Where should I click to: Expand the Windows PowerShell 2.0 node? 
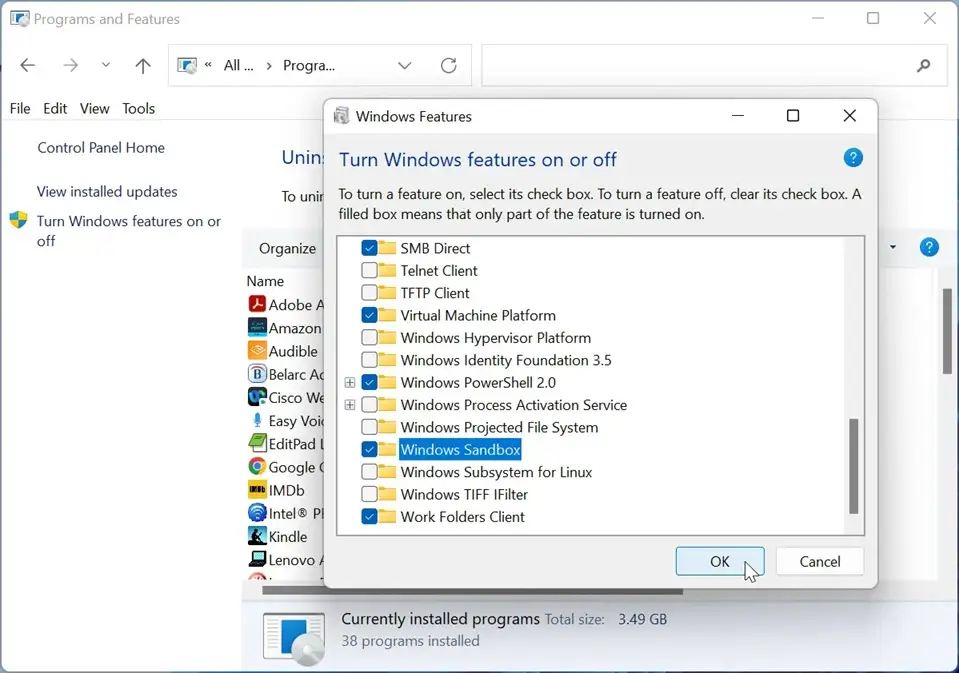click(350, 382)
